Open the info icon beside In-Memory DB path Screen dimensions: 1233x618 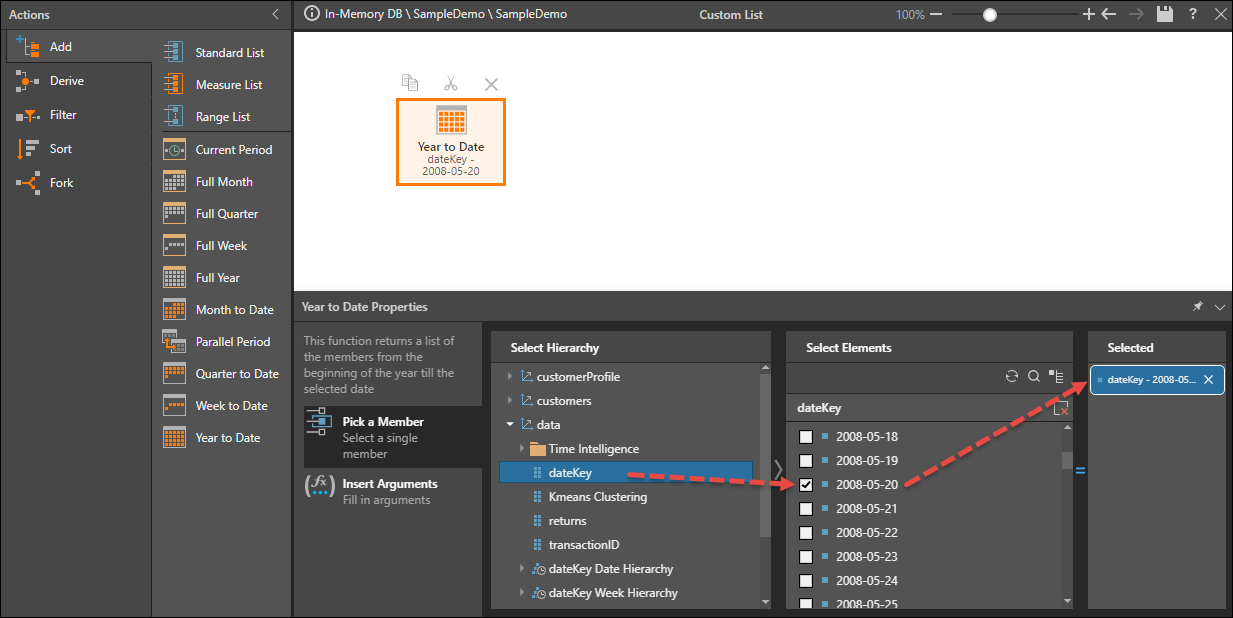(x=311, y=15)
